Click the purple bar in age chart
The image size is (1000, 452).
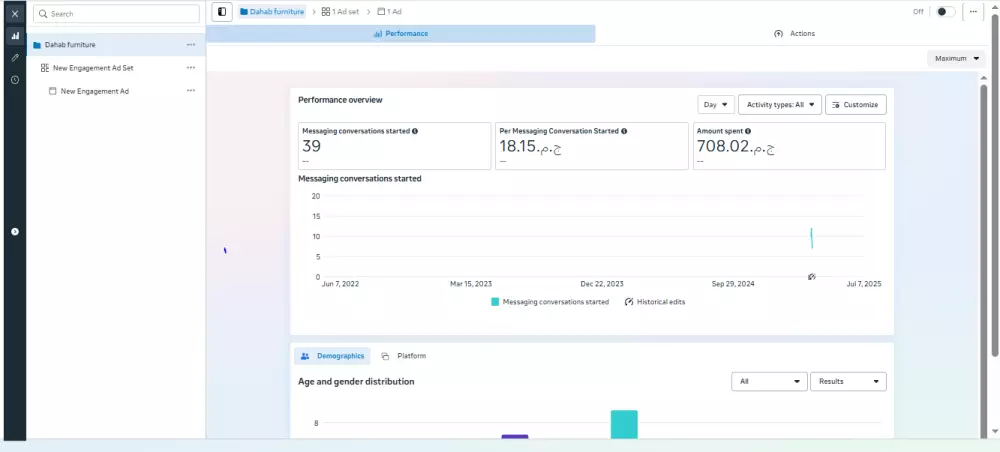[x=515, y=437]
